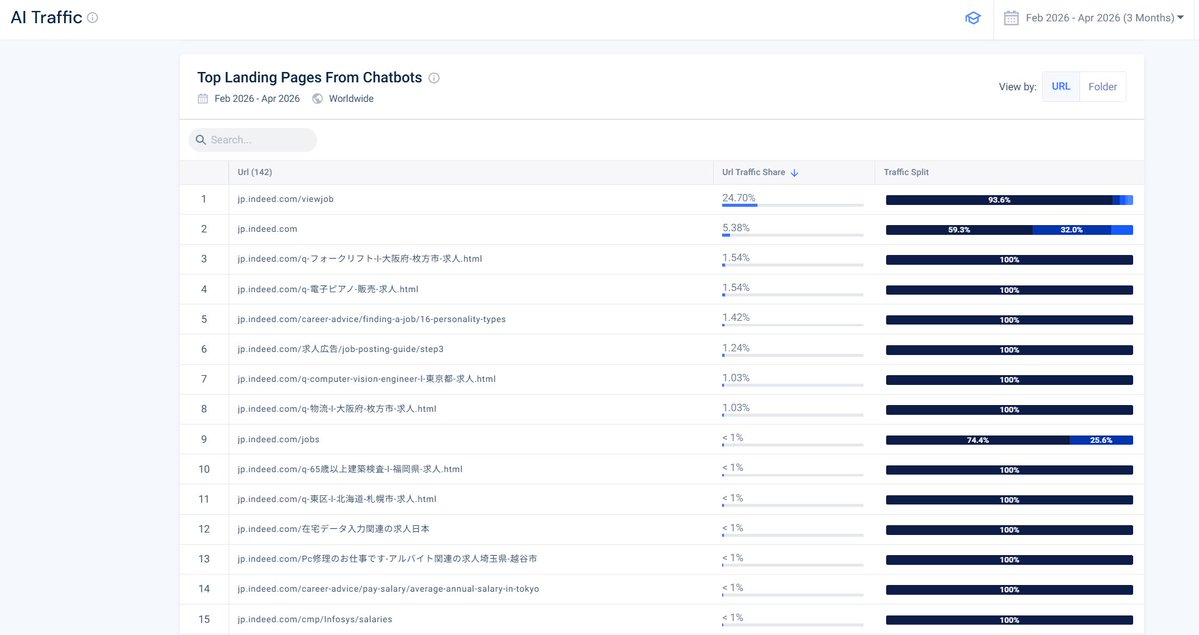Open the Feb 2026 - Apr 2026 date dropdown

(x=1104, y=18)
